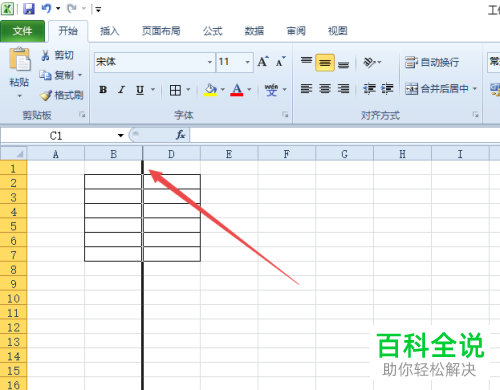The image size is (500, 390).
Task: Decrease cell indent
Action: coord(369,89)
